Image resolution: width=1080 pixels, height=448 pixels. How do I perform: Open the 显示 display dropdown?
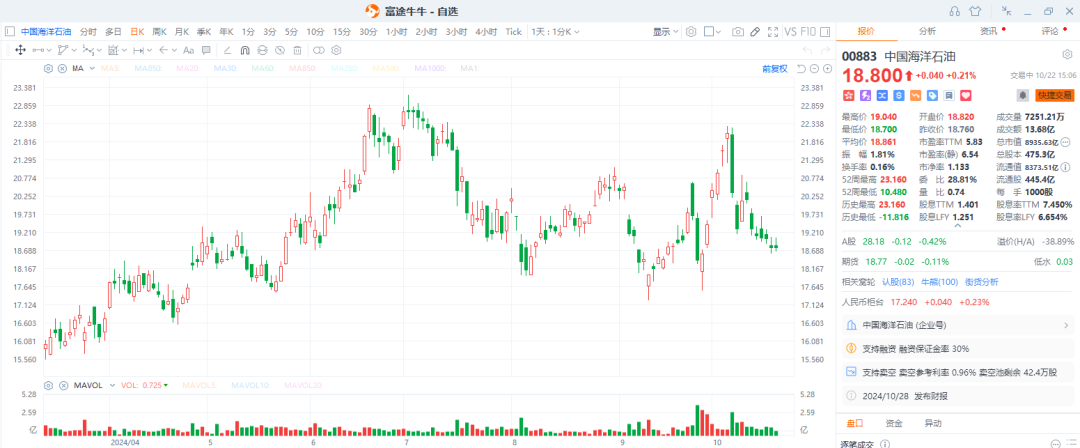click(665, 32)
